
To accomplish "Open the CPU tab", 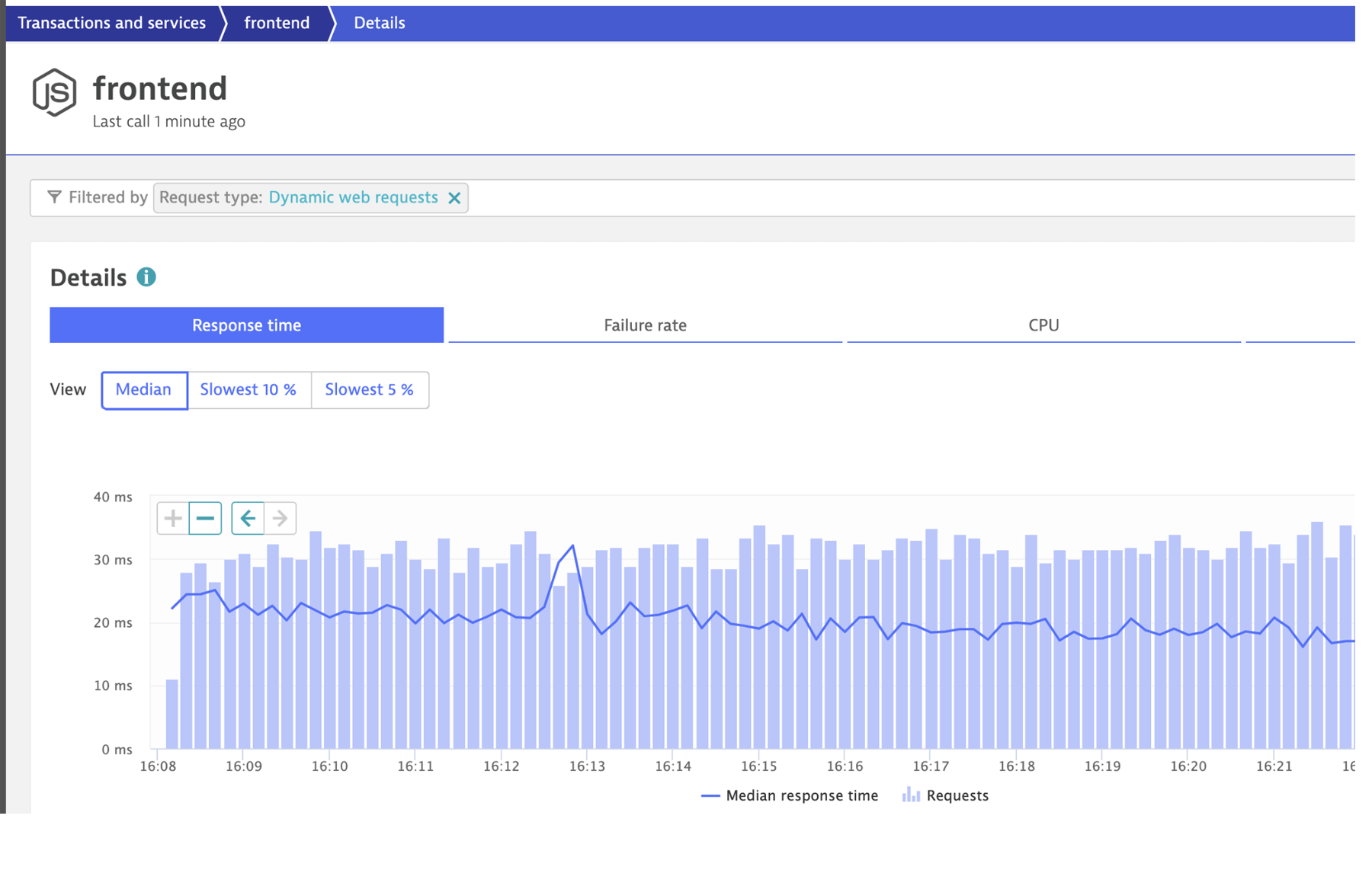I will 1043,325.
